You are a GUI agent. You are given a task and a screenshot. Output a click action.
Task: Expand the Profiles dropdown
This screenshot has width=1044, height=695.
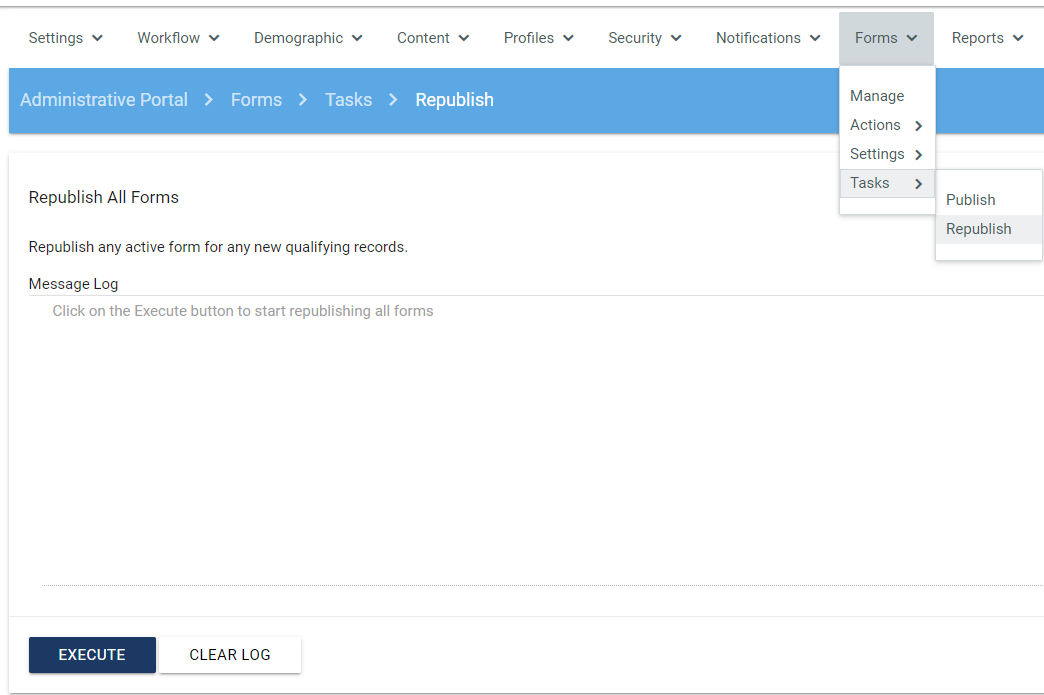538,38
